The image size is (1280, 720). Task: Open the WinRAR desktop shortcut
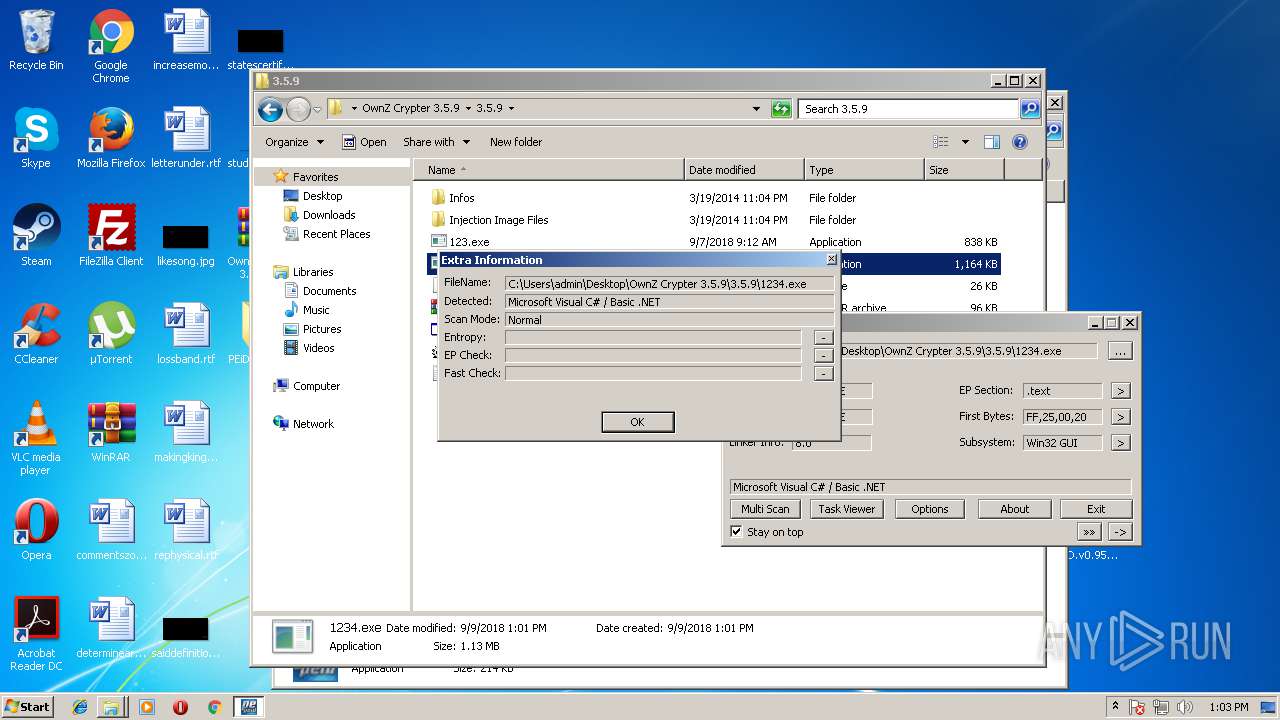(x=111, y=432)
